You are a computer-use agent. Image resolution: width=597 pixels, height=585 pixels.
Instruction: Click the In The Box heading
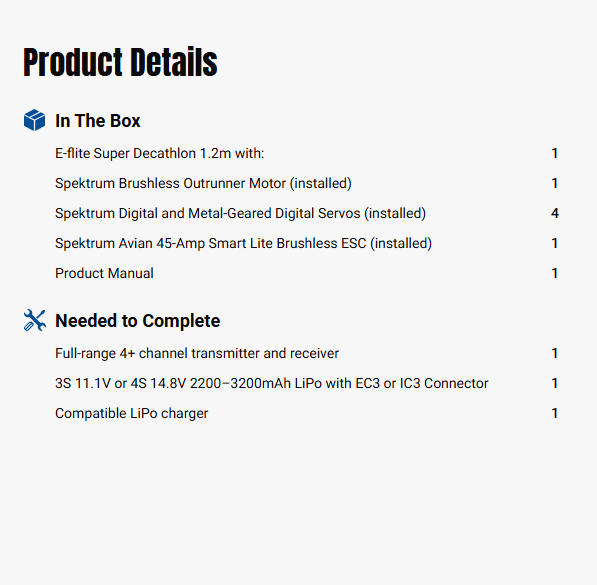(x=98, y=121)
